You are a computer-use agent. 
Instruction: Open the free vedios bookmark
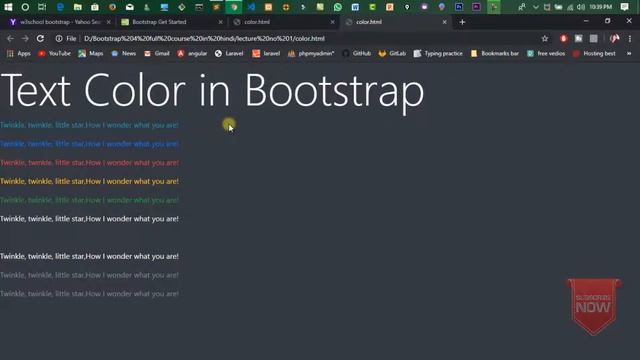pos(546,53)
